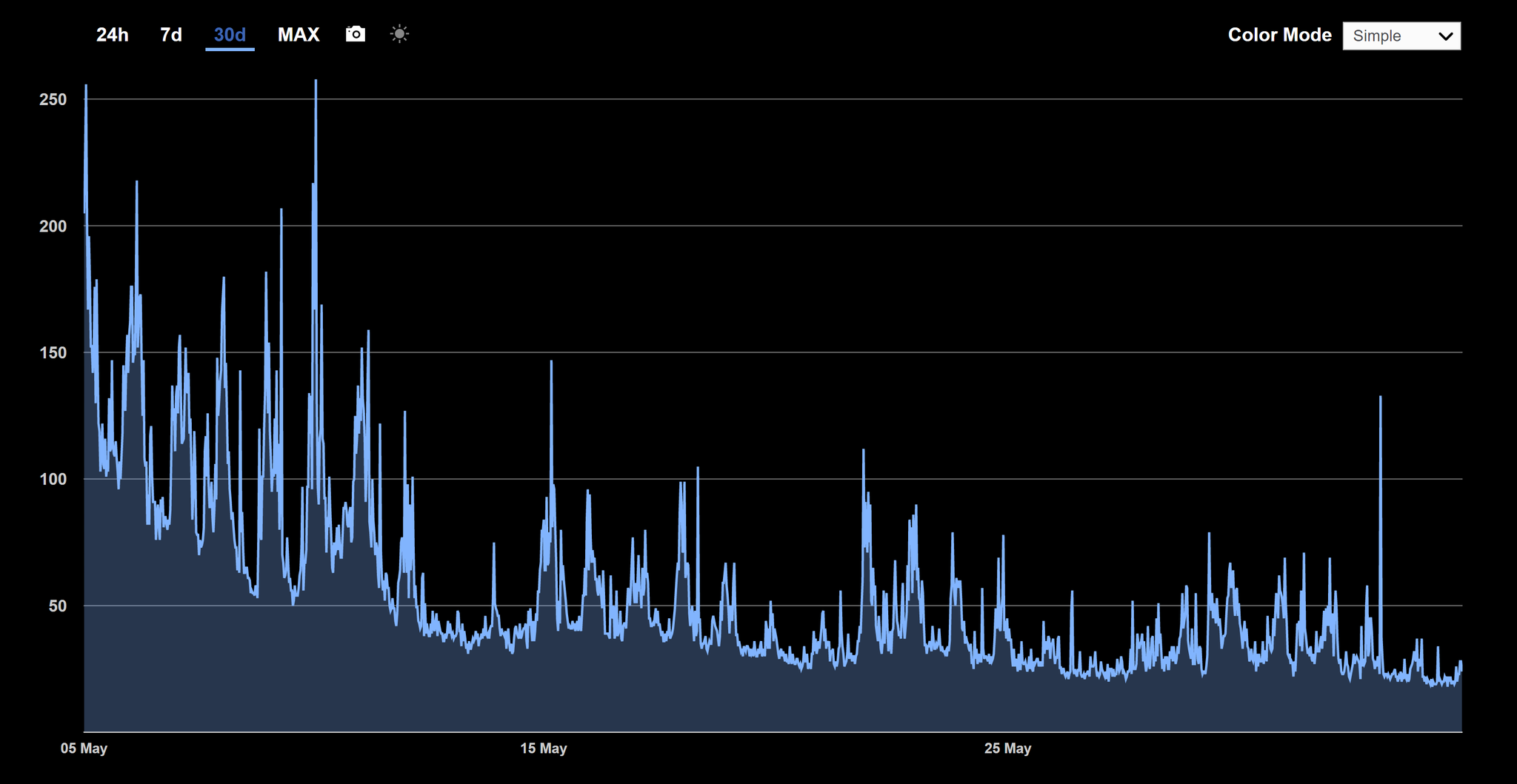This screenshot has height=784, width=1517.
Task: Select the 30d time range tab
Action: coord(230,35)
